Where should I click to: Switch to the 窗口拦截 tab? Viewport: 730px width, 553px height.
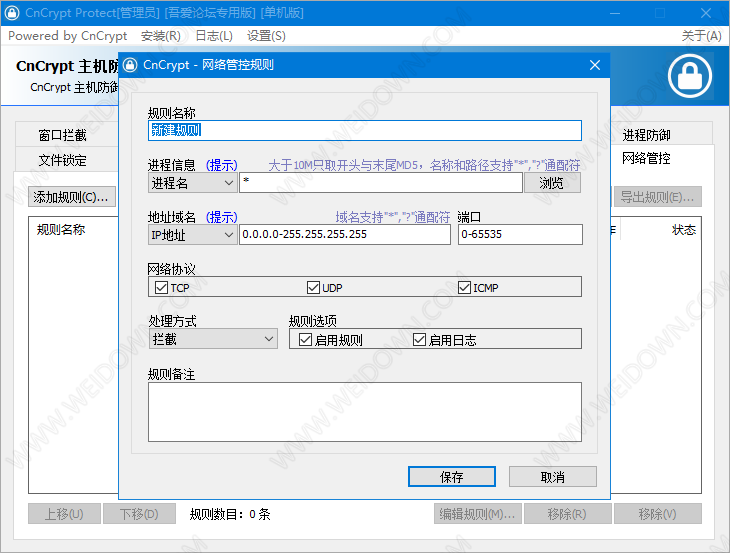pyautogui.click(x=62, y=135)
